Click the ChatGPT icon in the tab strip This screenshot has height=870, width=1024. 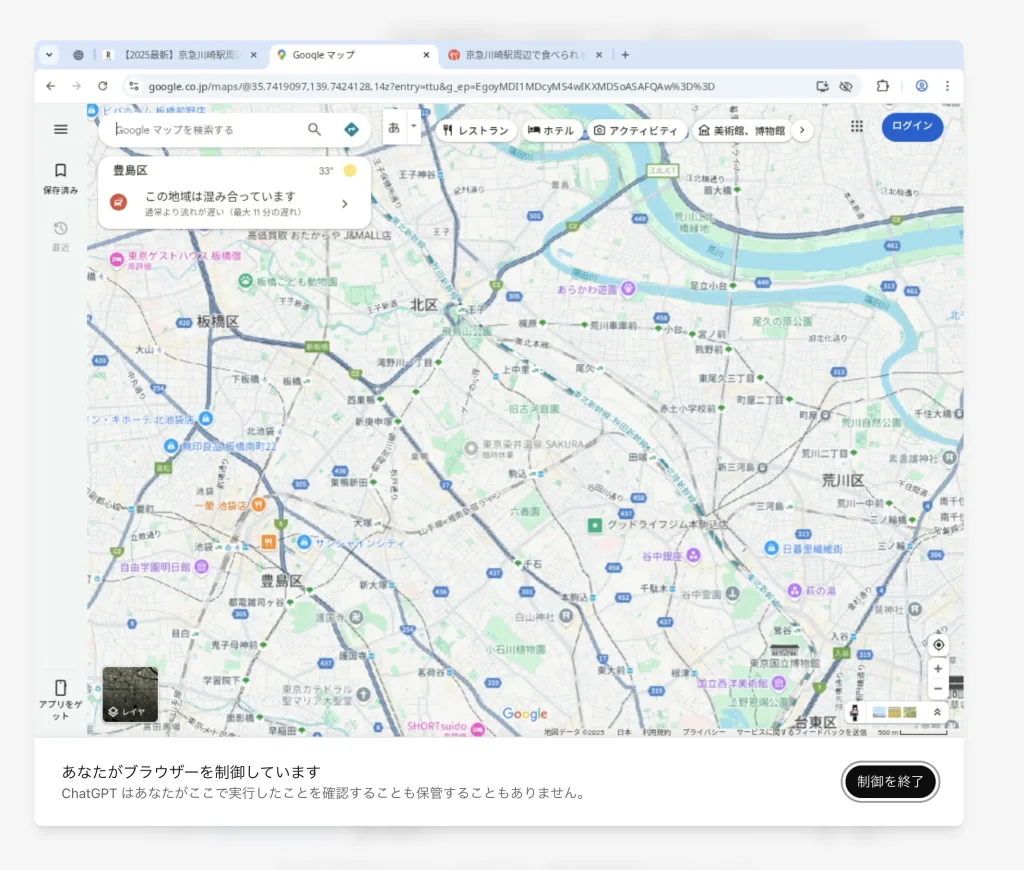pyautogui.click(x=78, y=55)
